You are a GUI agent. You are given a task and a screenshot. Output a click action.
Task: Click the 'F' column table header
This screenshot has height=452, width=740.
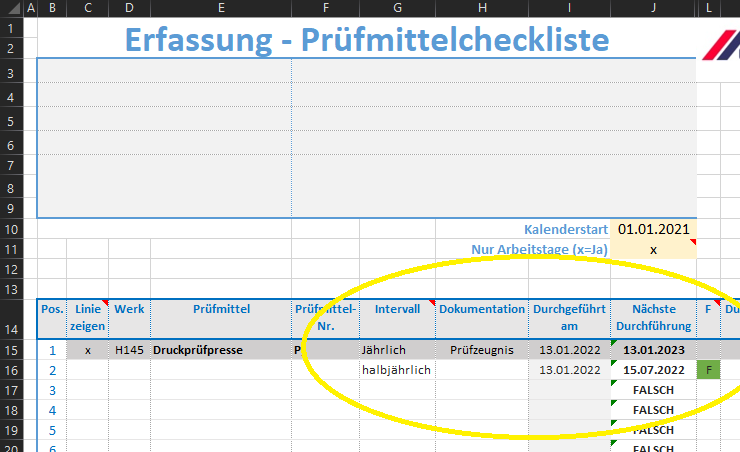pyautogui.click(x=708, y=319)
